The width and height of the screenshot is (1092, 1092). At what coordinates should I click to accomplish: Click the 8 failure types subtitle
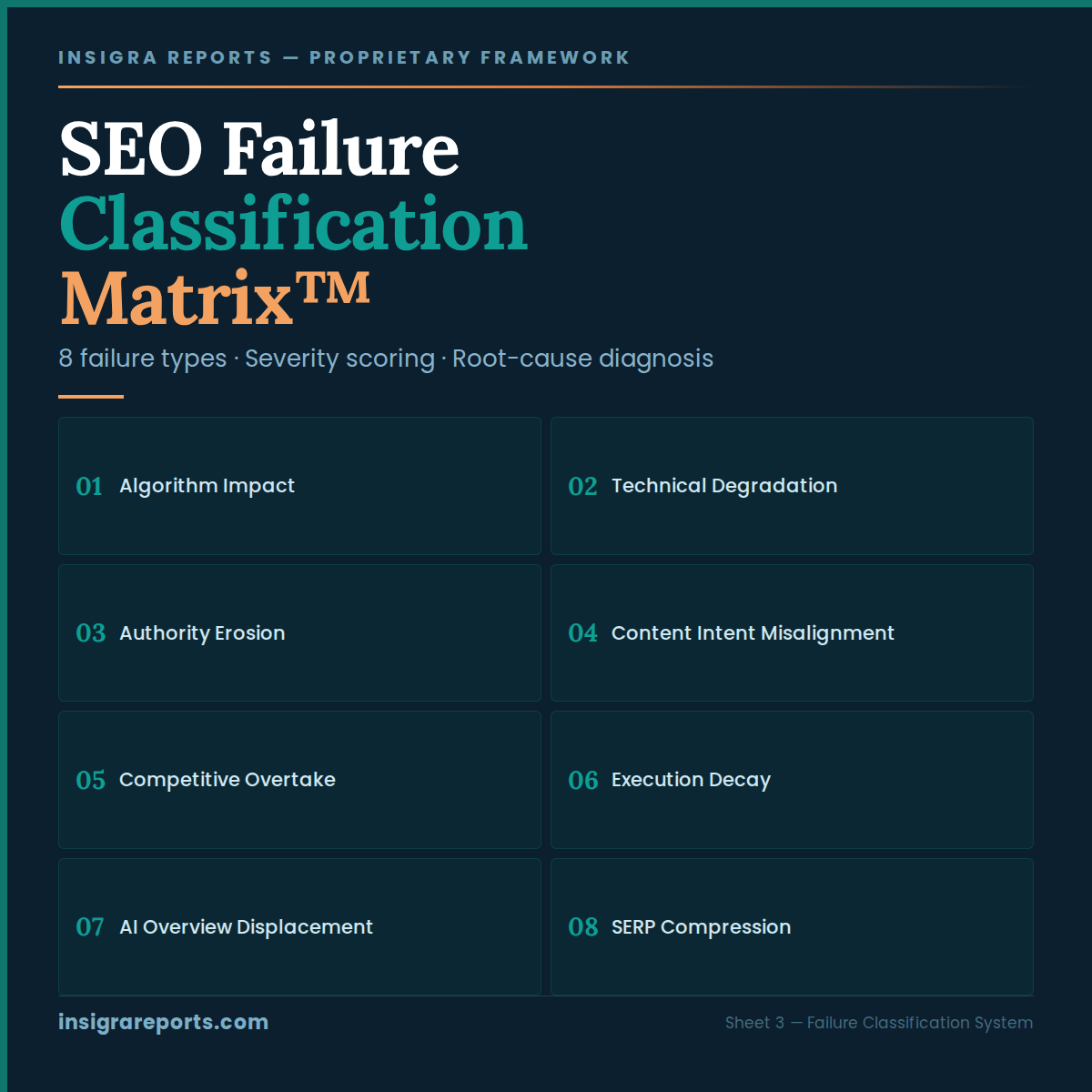(x=386, y=359)
